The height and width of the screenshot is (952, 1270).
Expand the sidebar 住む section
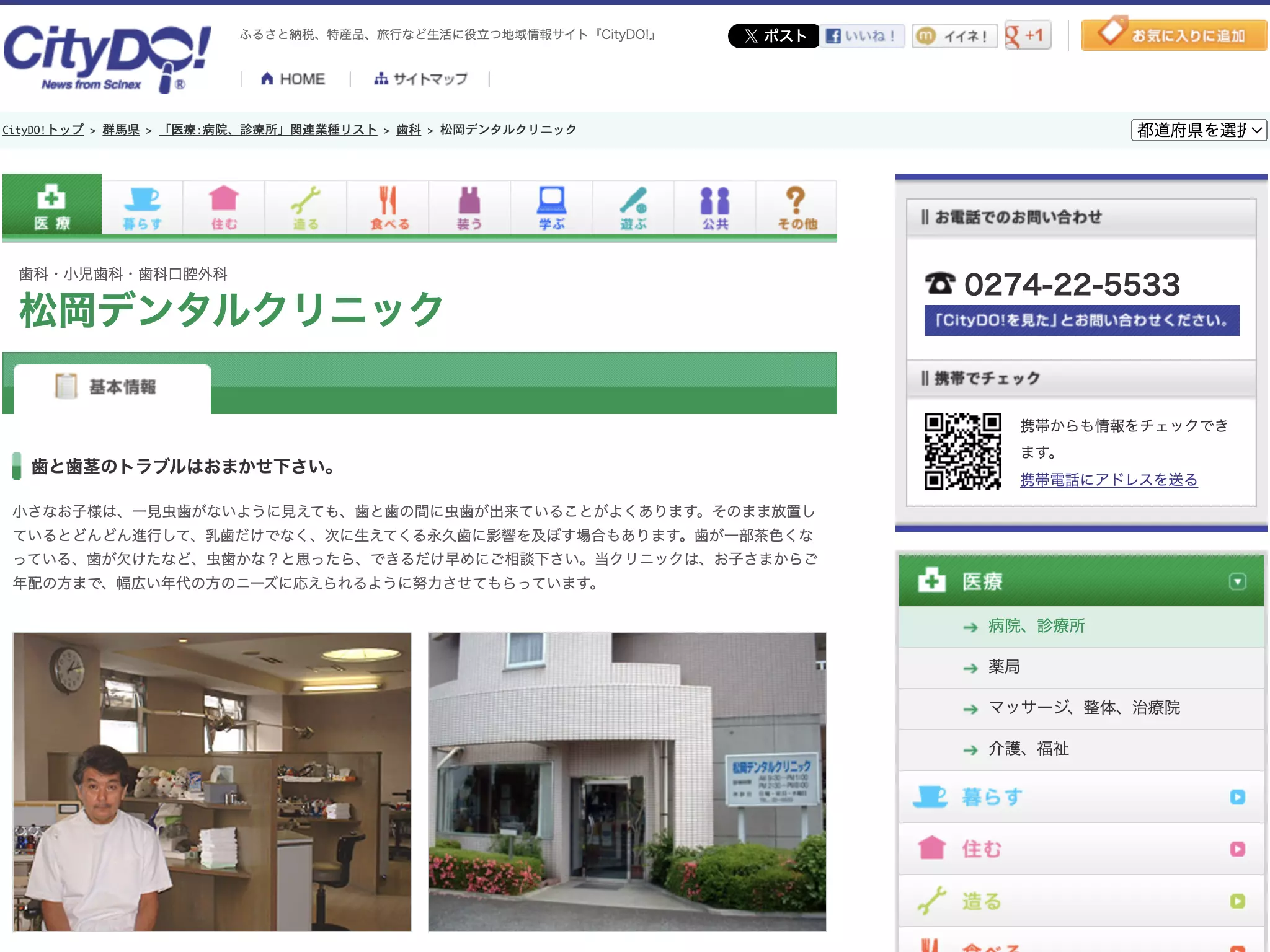1081,848
